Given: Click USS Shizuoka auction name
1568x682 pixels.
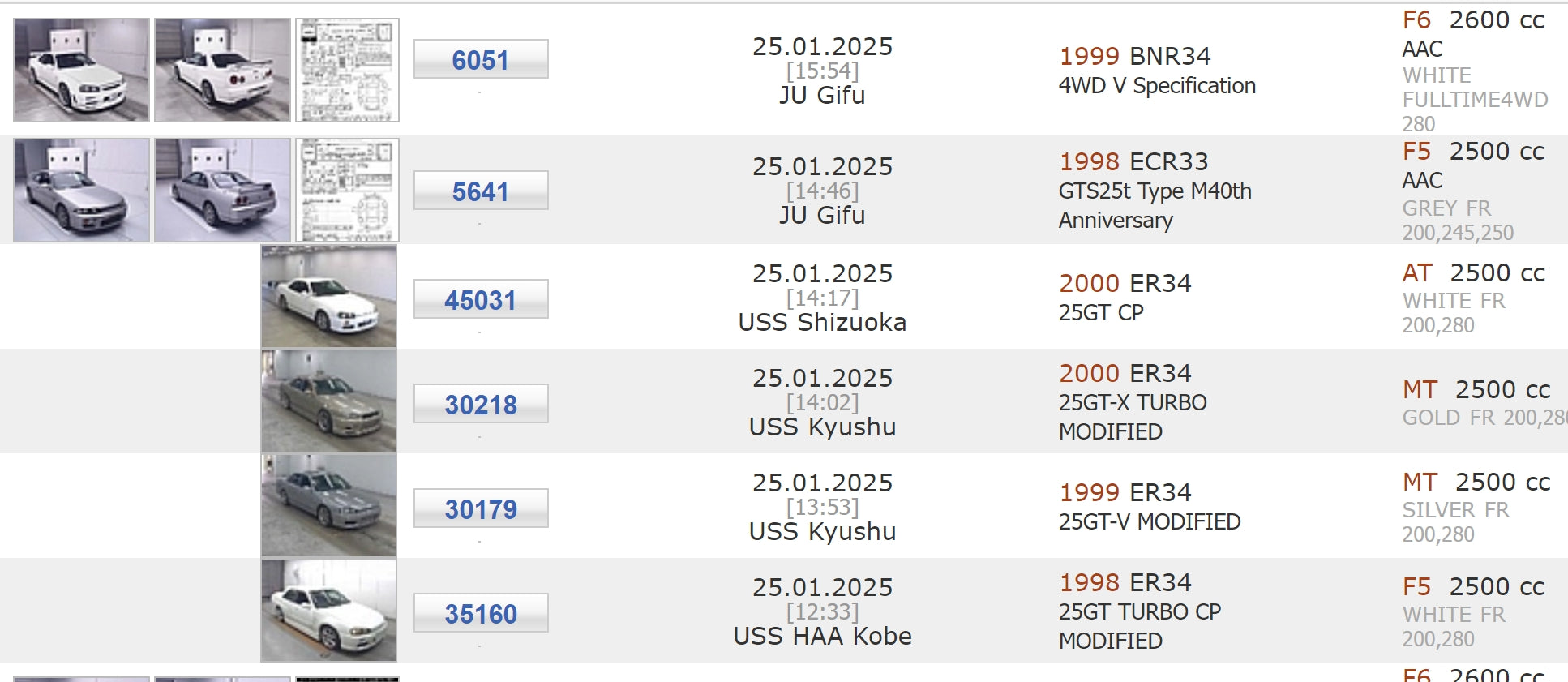Looking at the screenshot, I should (822, 323).
